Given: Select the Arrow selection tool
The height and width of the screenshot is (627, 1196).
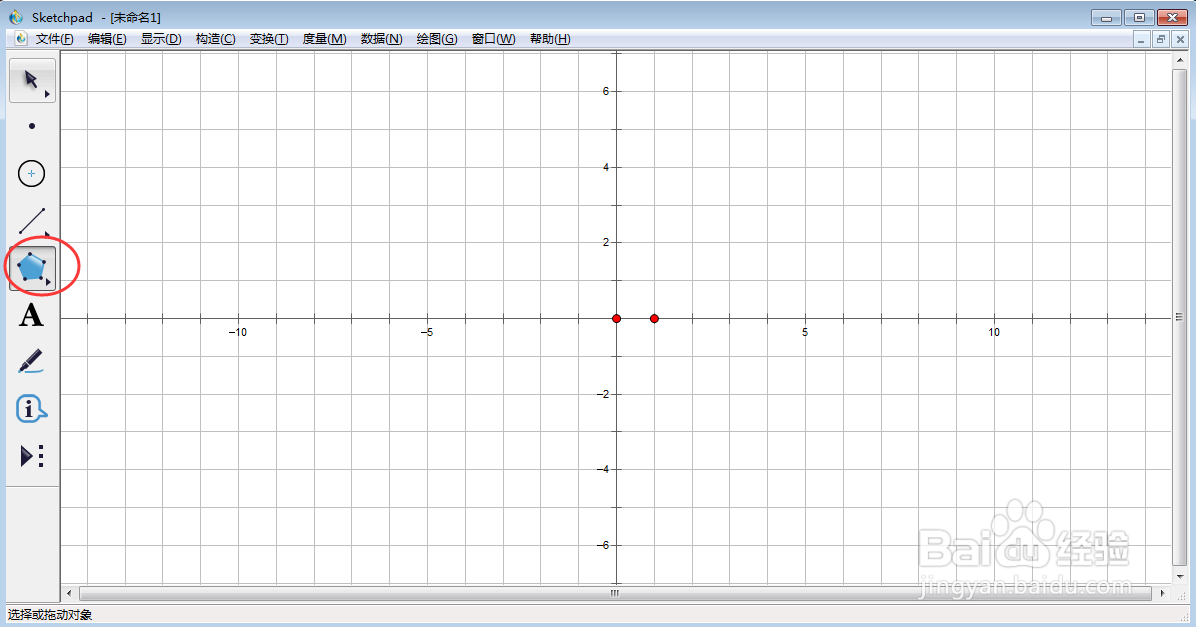Looking at the screenshot, I should point(31,80).
